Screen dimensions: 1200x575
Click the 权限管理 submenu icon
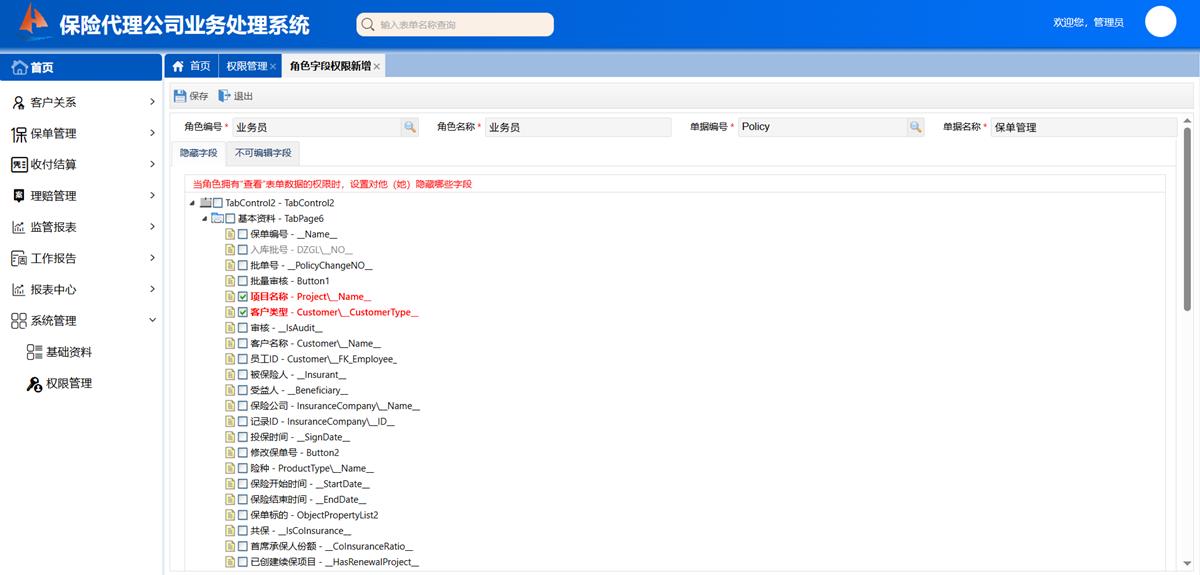pos(34,383)
